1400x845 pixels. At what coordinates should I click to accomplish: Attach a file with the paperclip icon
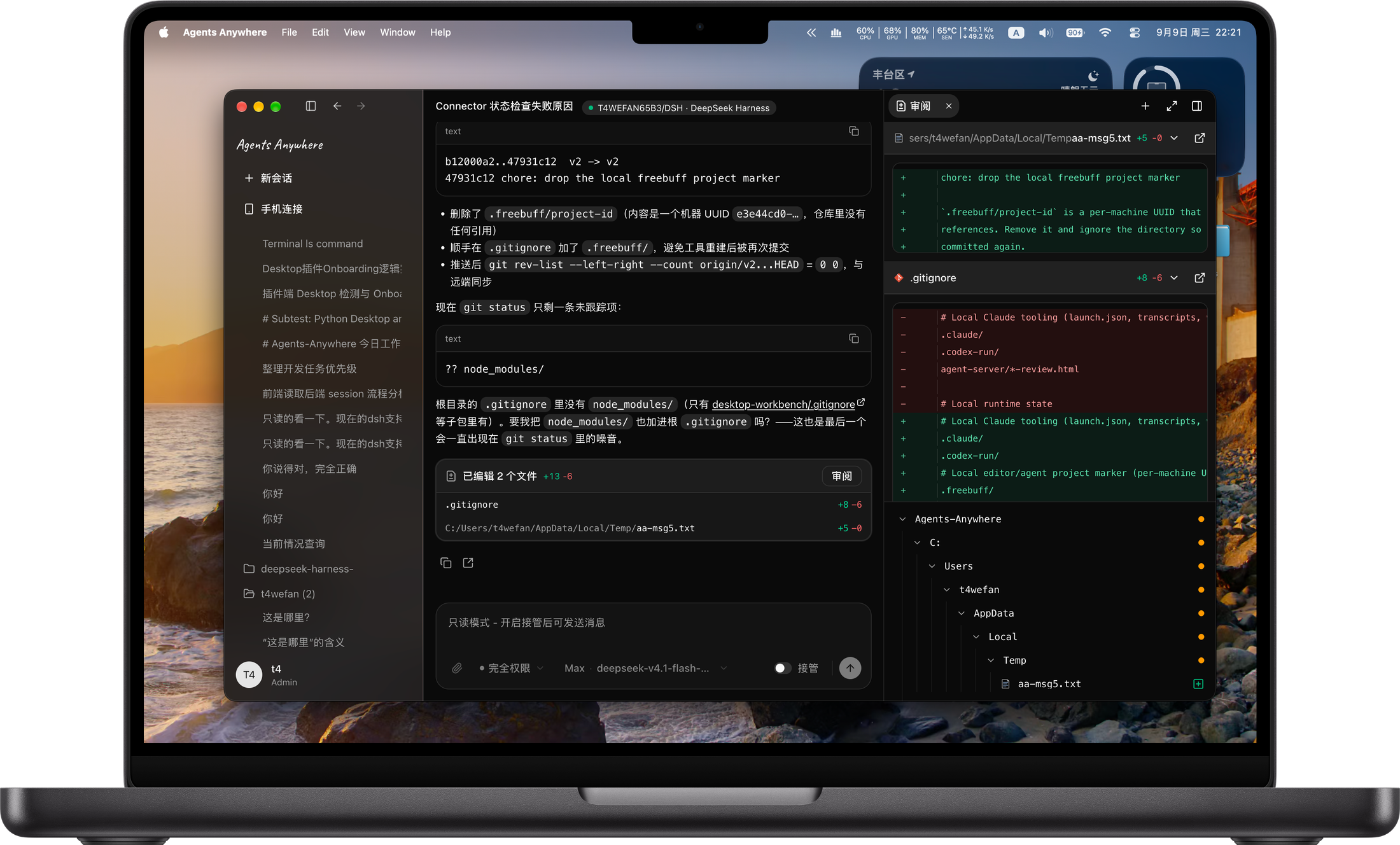click(457, 668)
